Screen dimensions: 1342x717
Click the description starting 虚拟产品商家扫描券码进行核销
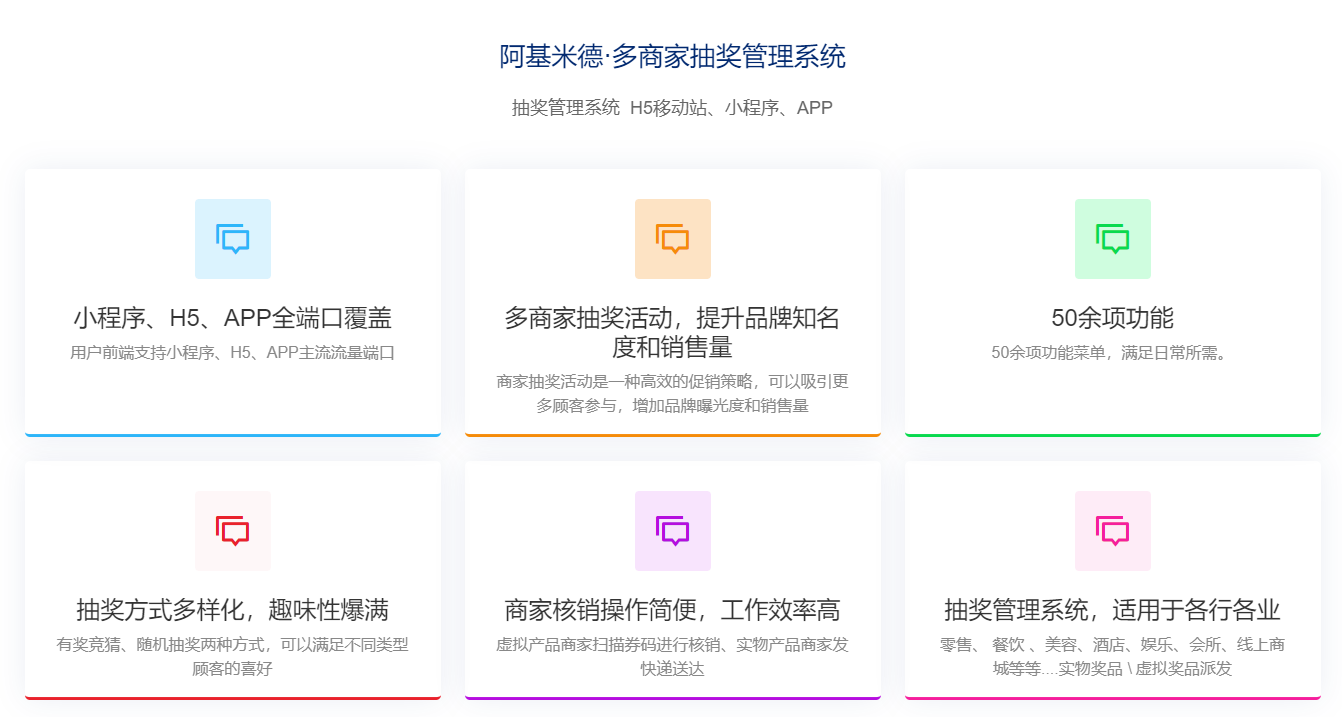pyautogui.click(x=673, y=656)
